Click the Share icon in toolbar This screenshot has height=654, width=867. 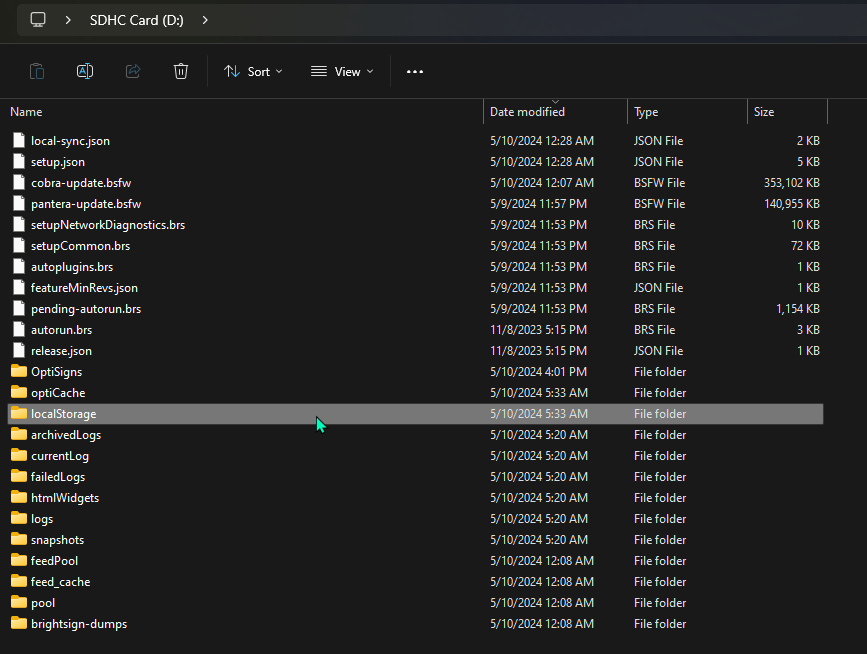tap(133, 71)
